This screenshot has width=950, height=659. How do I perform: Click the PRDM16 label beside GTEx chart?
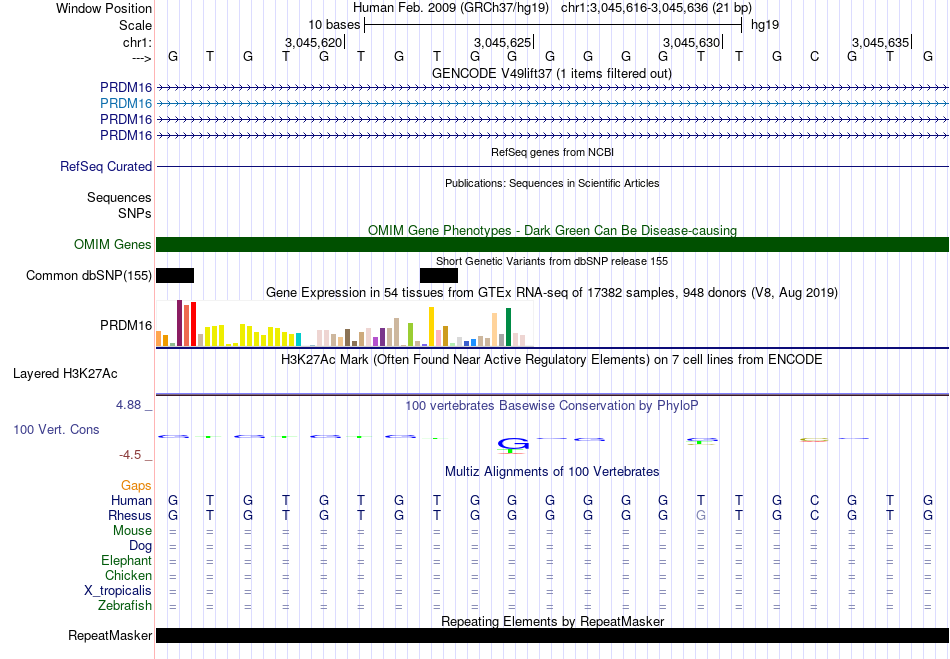tap(126, 326)
